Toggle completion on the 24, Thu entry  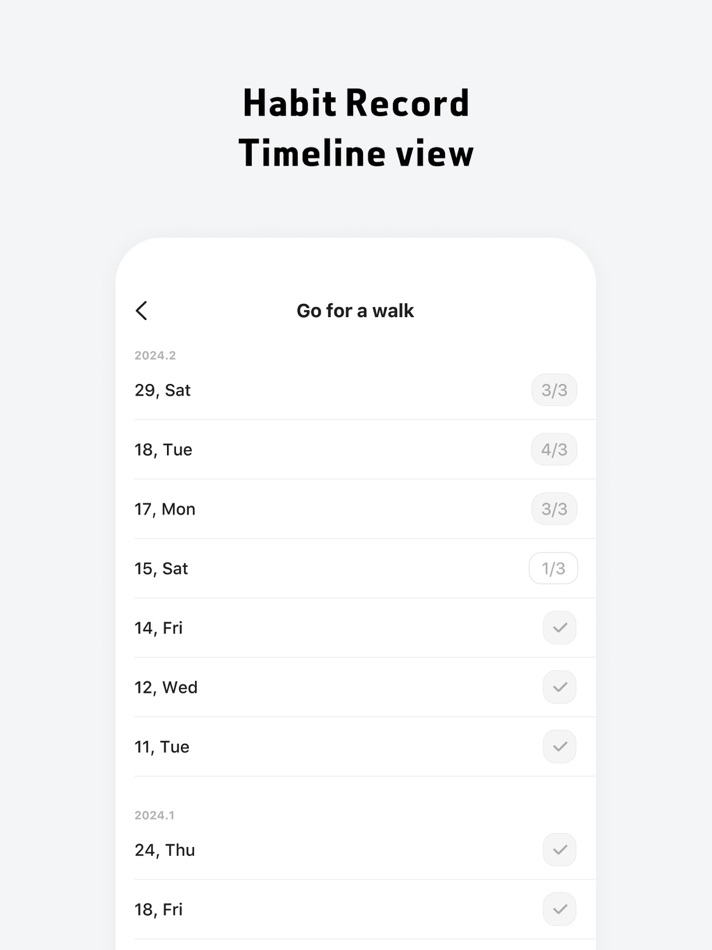(559, 850)
